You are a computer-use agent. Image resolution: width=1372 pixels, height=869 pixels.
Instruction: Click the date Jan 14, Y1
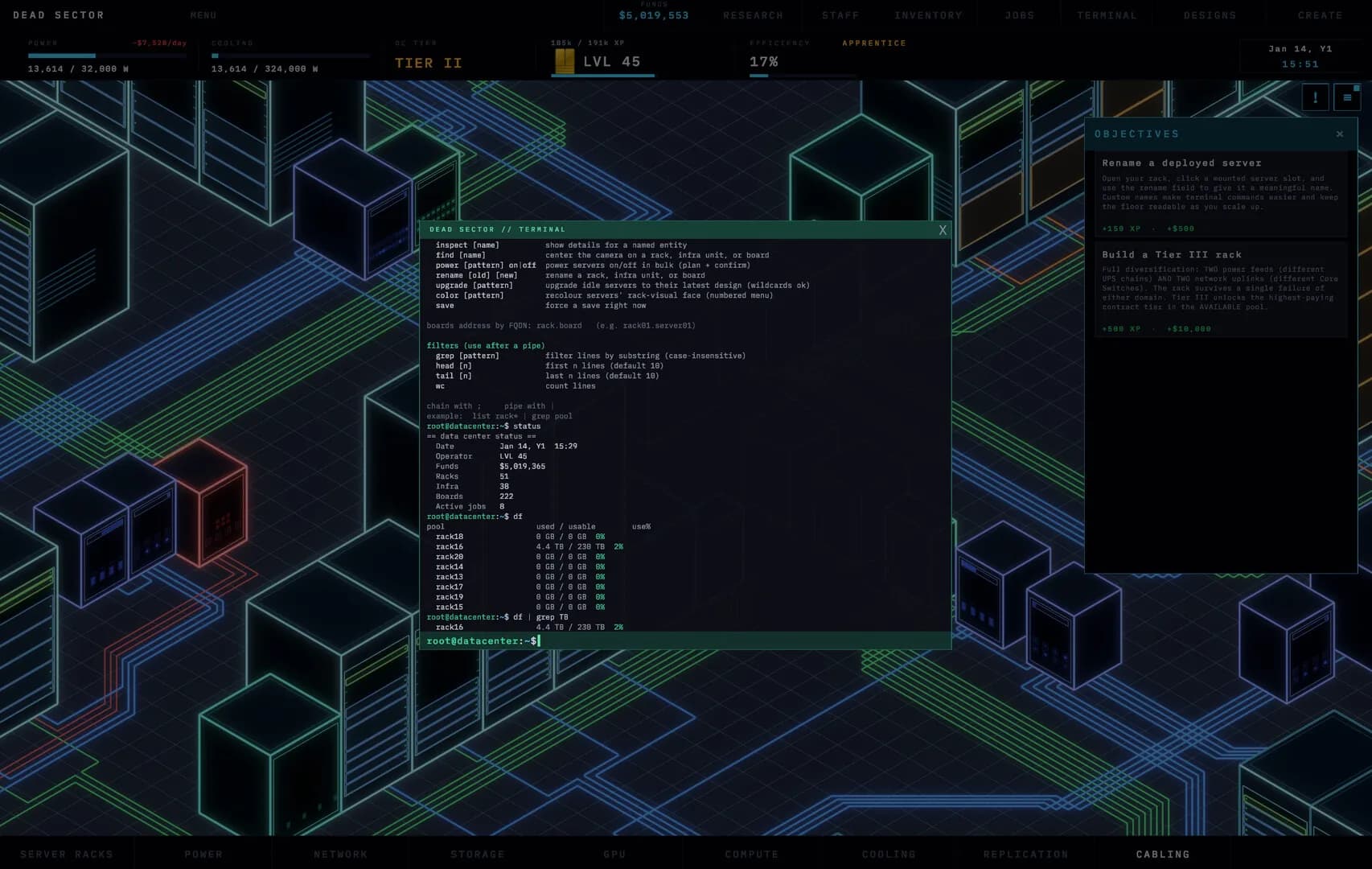coord(1300,49)
